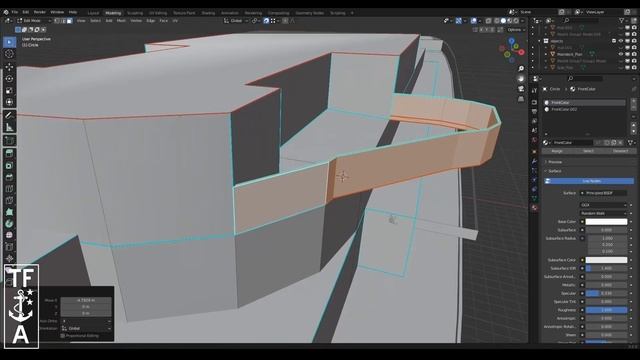The width and height of the screenshot is (640, 360).
Task: Select the Spin tool
Action: [9, 224]
